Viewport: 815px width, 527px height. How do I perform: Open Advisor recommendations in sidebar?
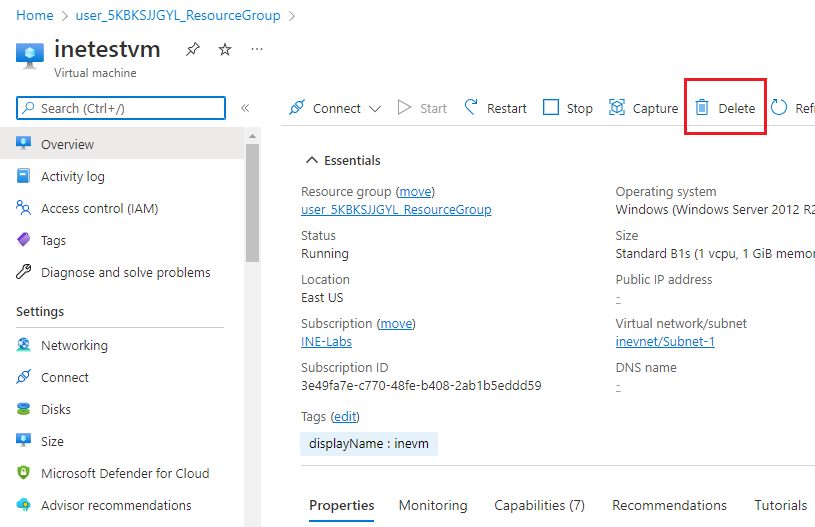pos(115,505)
